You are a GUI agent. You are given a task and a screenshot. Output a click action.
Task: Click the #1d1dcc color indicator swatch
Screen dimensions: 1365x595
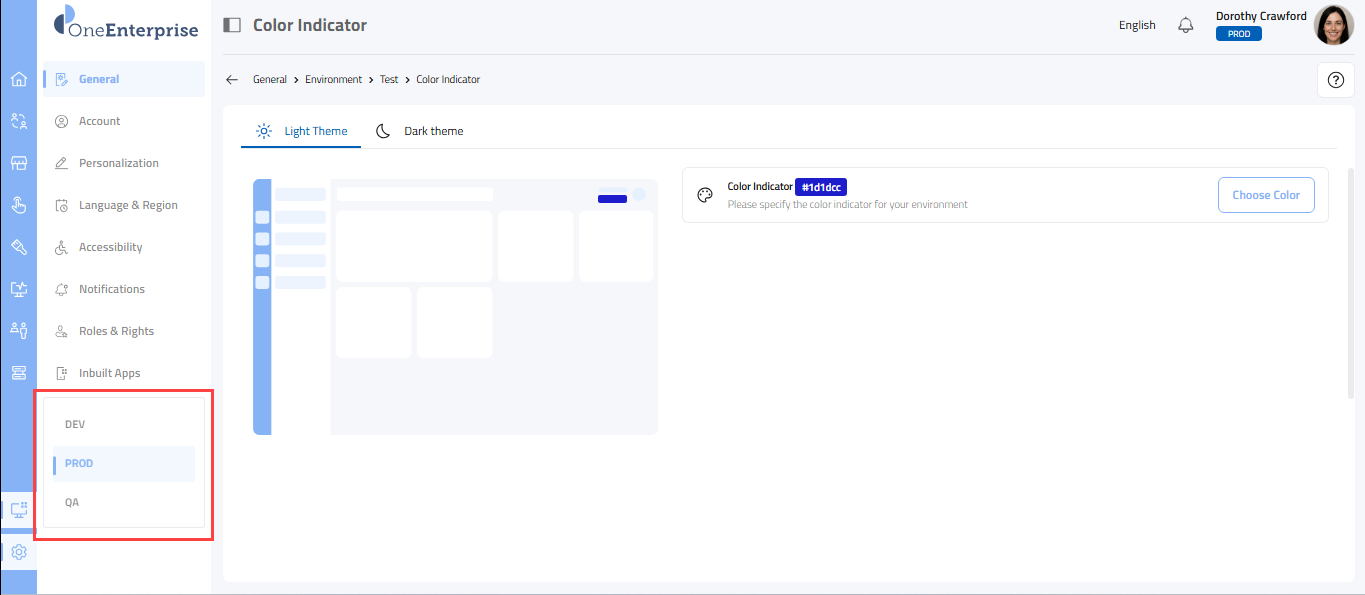821,186
